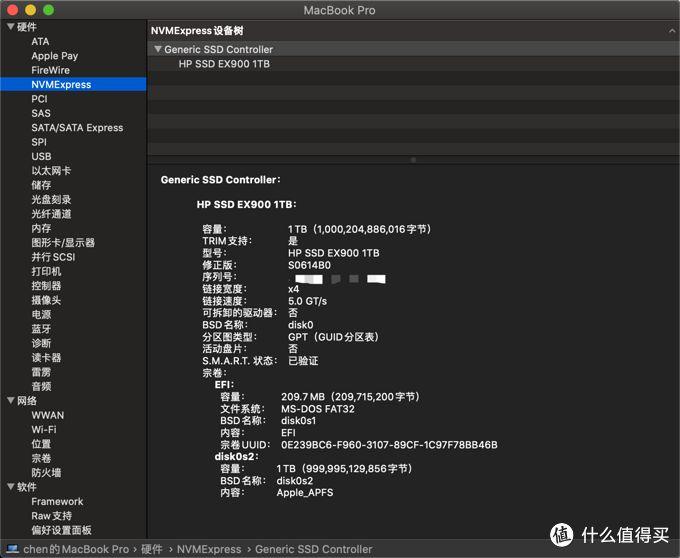Click chen的MacBook Pro in path bar
This screenshot has height=558, width=680.
[76, 549]
